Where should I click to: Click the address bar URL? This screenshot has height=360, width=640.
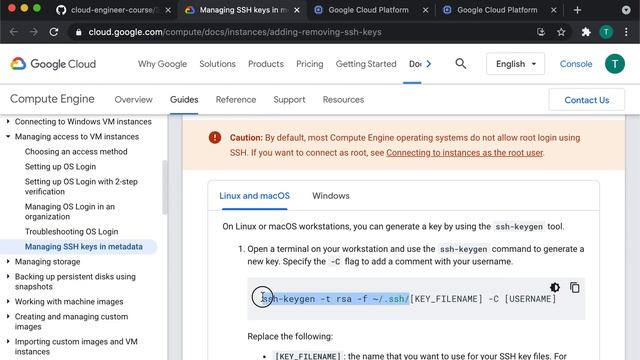(235, 32)
